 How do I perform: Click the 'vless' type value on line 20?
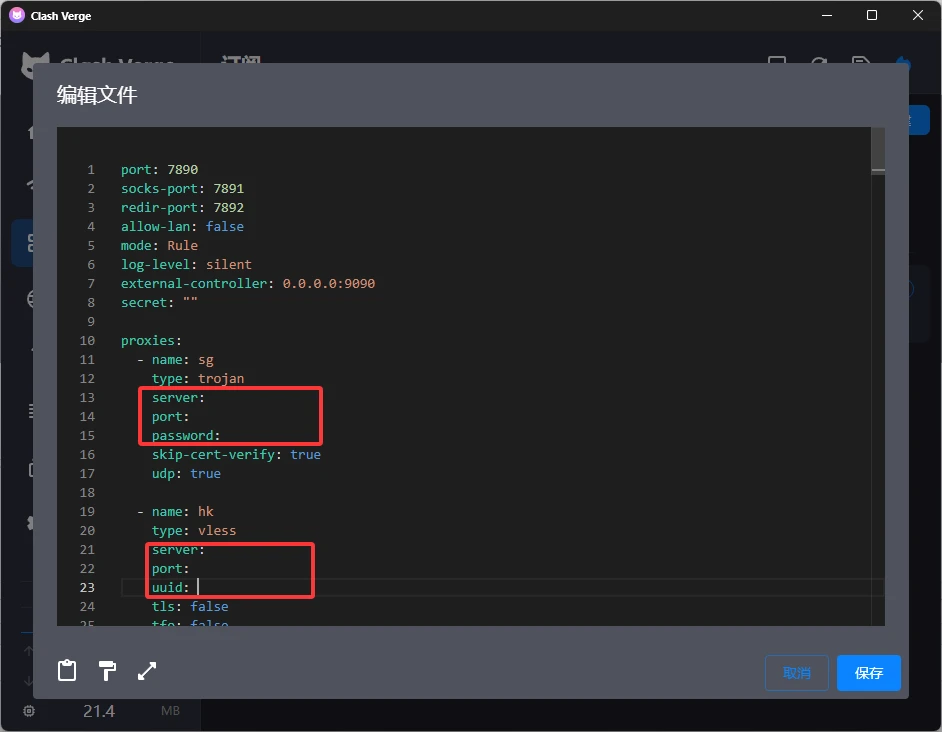[x=217, y=530]
